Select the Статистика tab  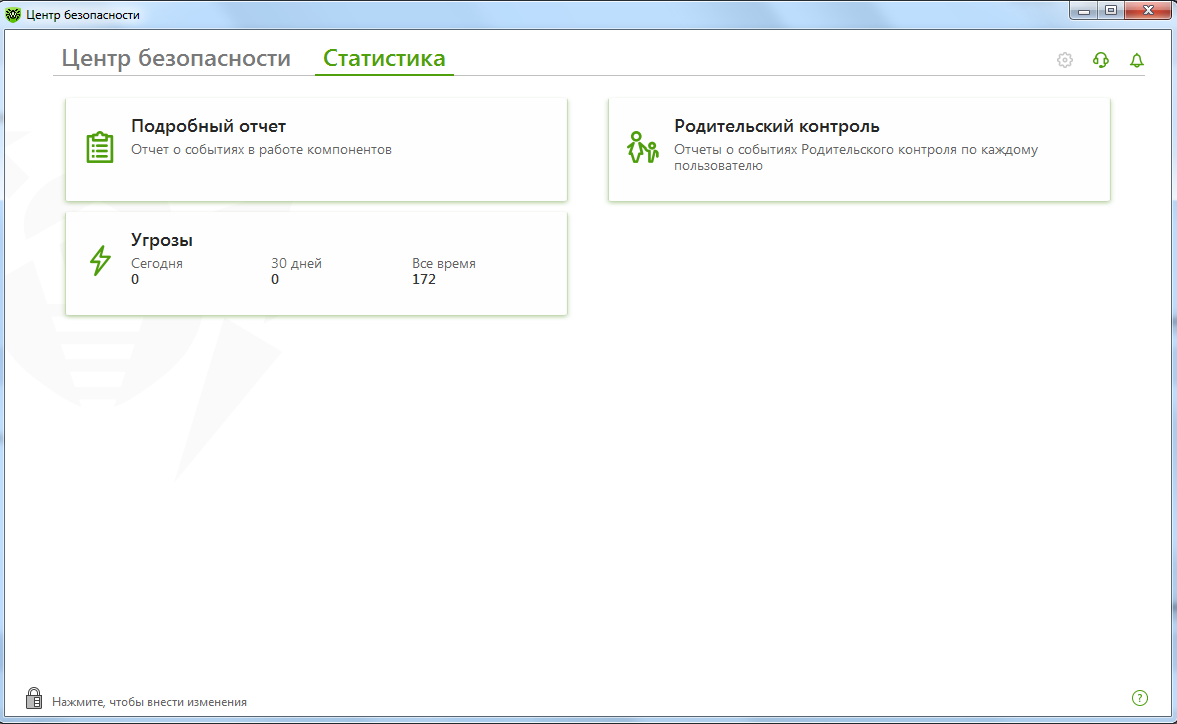click(384, 58)
